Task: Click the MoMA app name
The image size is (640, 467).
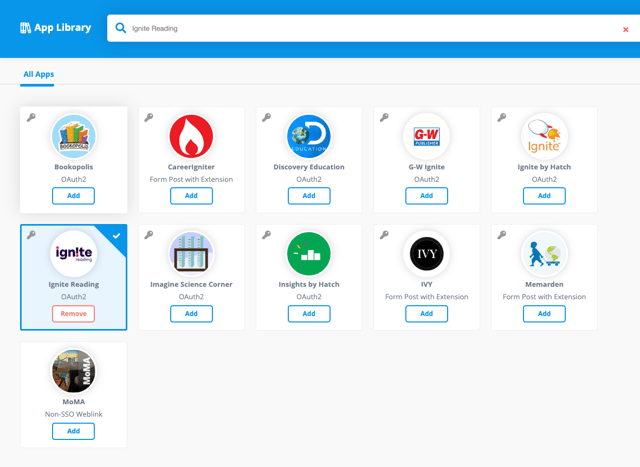Action: click(73, 402)
